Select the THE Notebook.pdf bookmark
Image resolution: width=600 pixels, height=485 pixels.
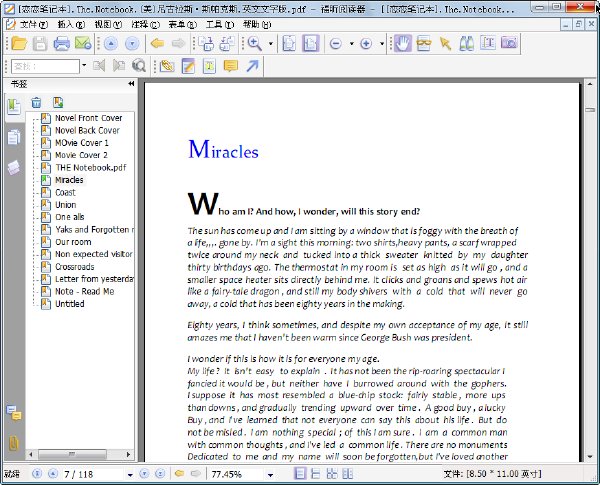coord(91,168)
